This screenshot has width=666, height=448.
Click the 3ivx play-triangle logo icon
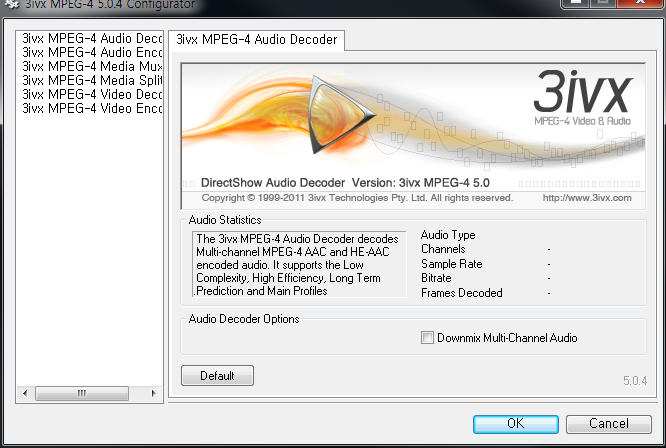pyautogui.click(x=339, y=115)
